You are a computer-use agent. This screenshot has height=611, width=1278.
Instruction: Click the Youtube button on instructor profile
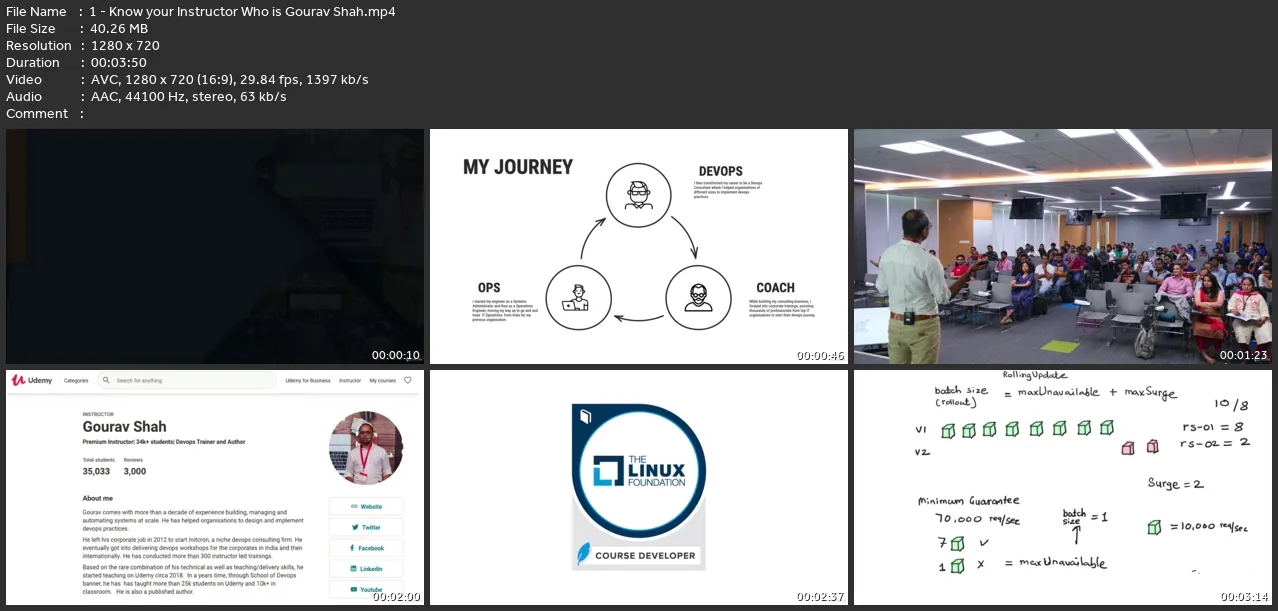click(366, 589)
